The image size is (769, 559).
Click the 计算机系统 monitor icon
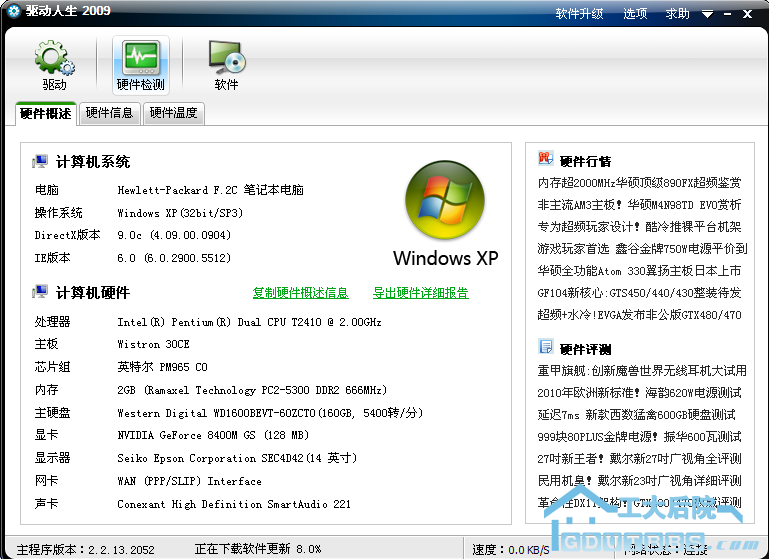pos(41,161)
